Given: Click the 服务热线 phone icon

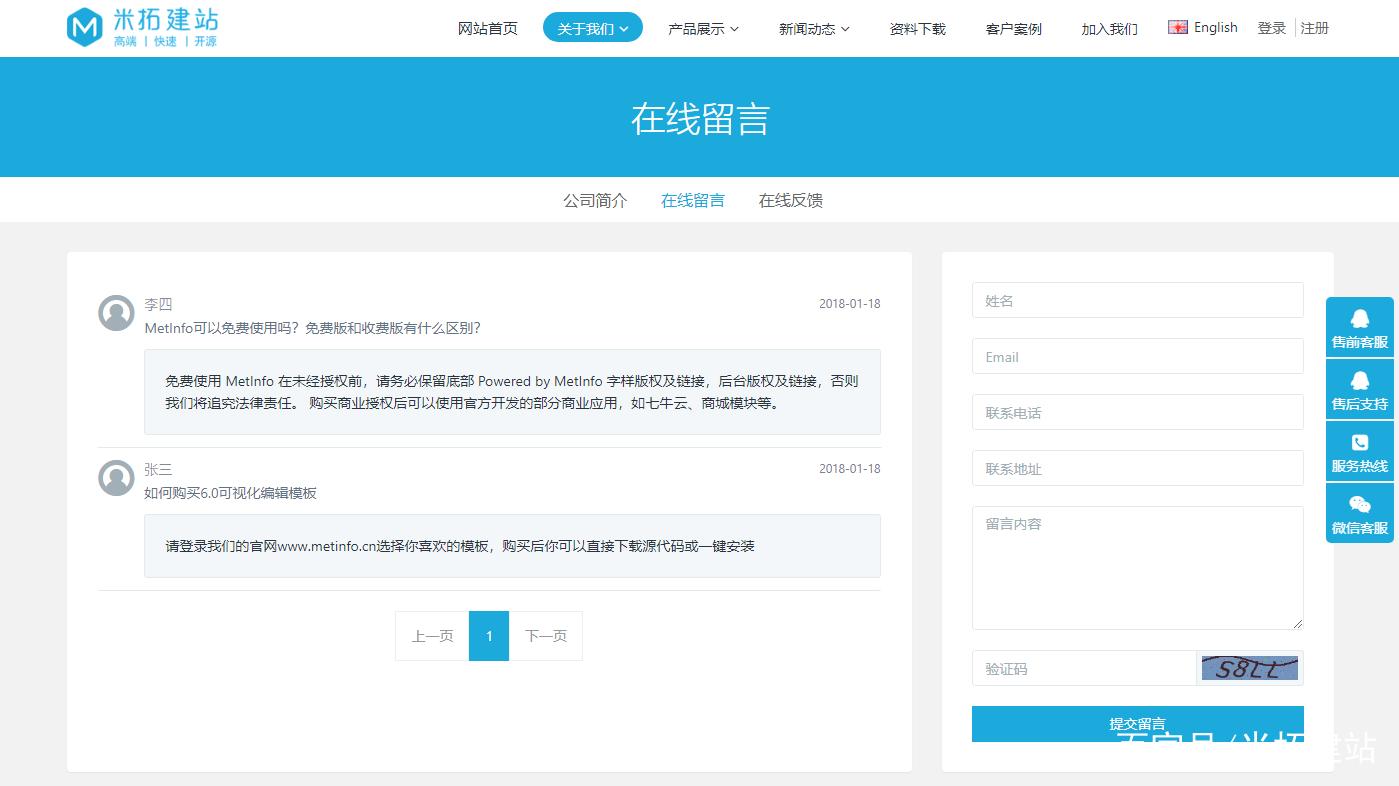Looking at the screenshot, I should tap(1359, 450).
